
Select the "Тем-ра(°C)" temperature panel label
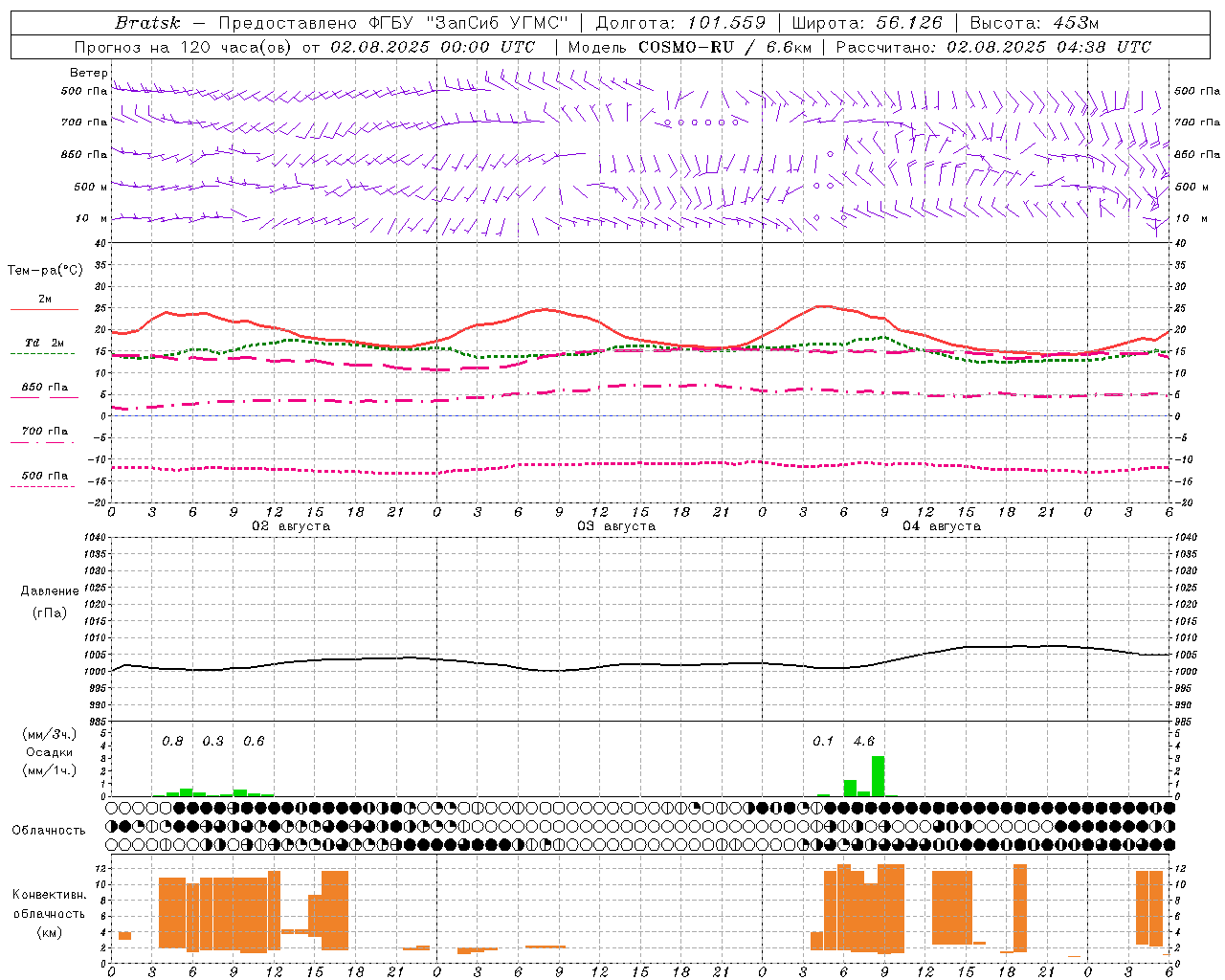(x=45, y=271)
